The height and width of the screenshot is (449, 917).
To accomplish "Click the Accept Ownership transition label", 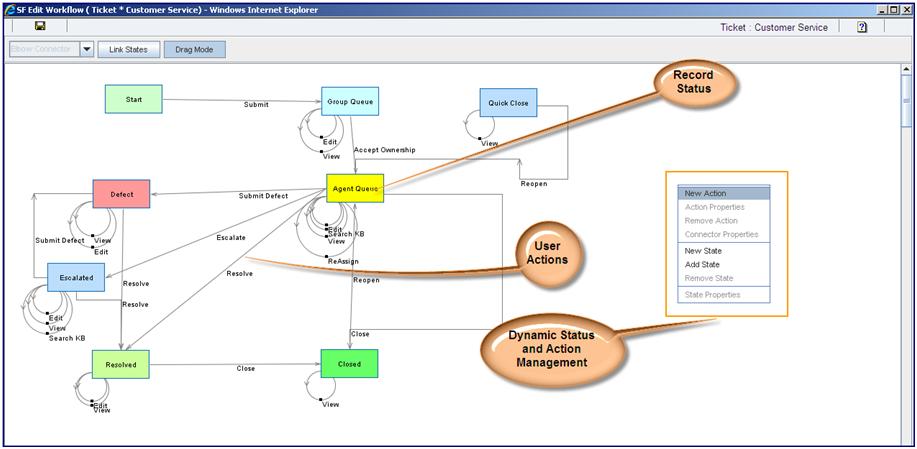I will click(385, 150).
